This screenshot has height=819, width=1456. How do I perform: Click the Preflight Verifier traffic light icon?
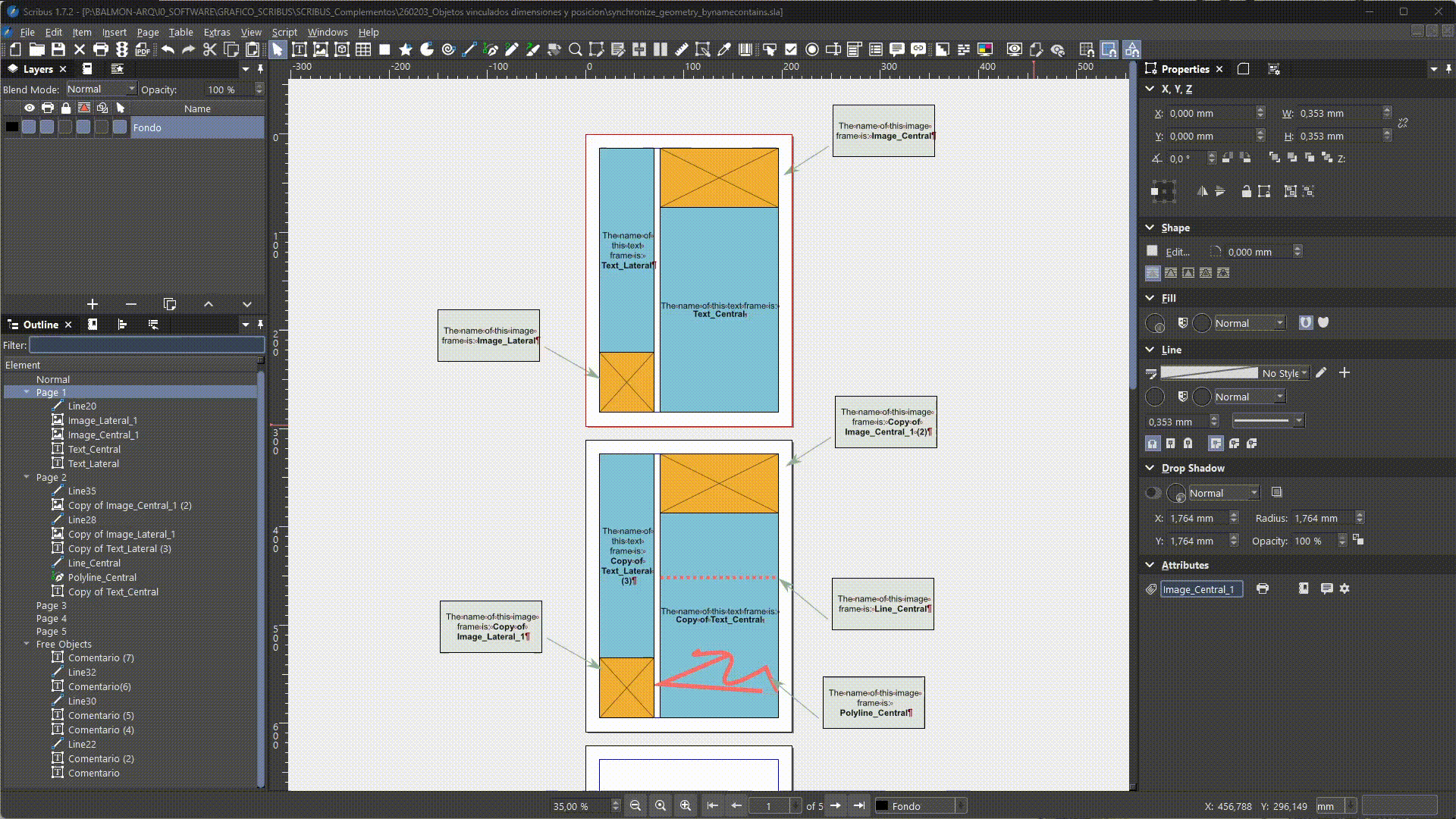[122, 50]
